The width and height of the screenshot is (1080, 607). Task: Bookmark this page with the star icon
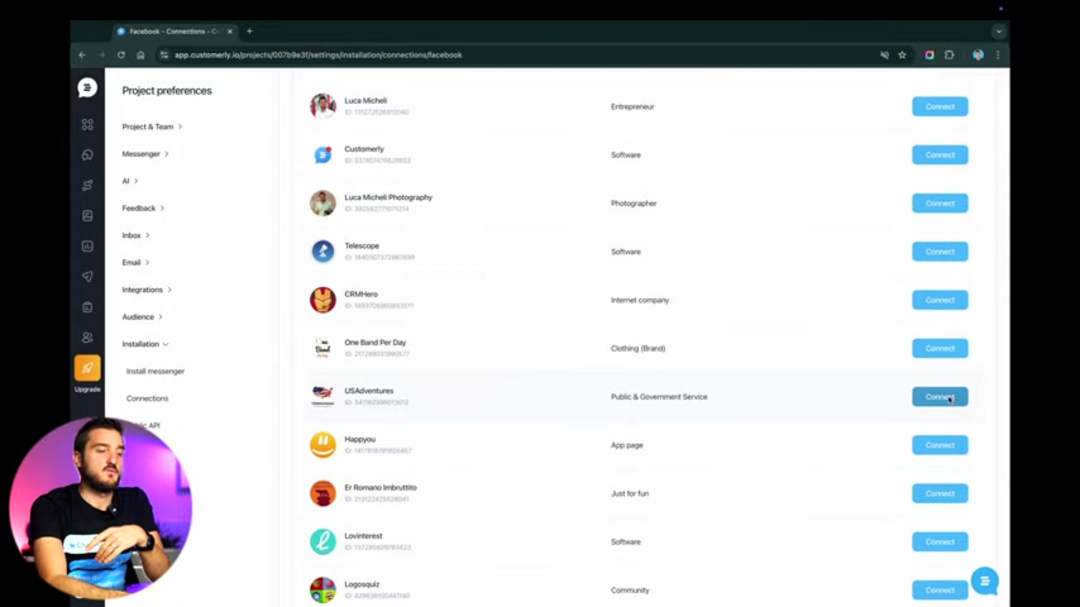pos(902,55)
